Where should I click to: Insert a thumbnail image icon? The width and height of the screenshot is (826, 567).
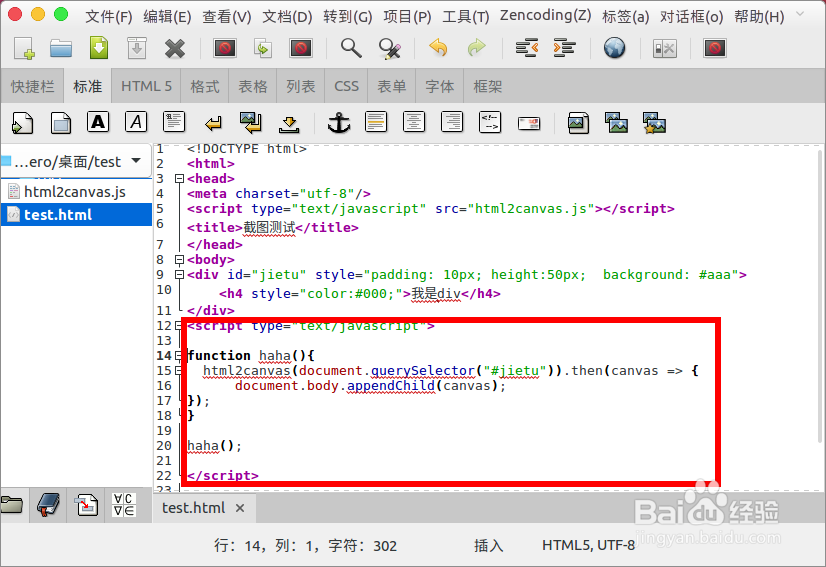pos(616,123)
